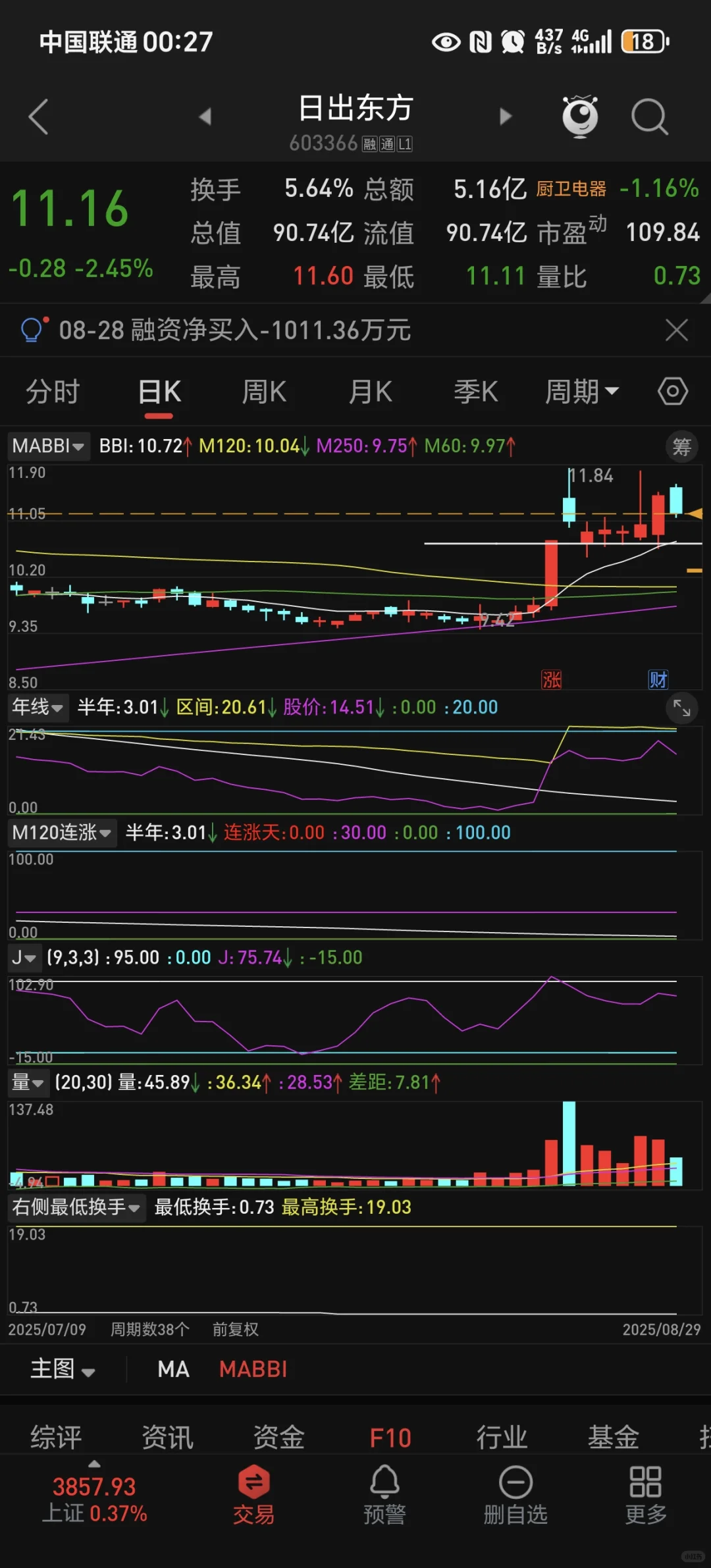Open the 交易 trade icon

(253, 1495)
